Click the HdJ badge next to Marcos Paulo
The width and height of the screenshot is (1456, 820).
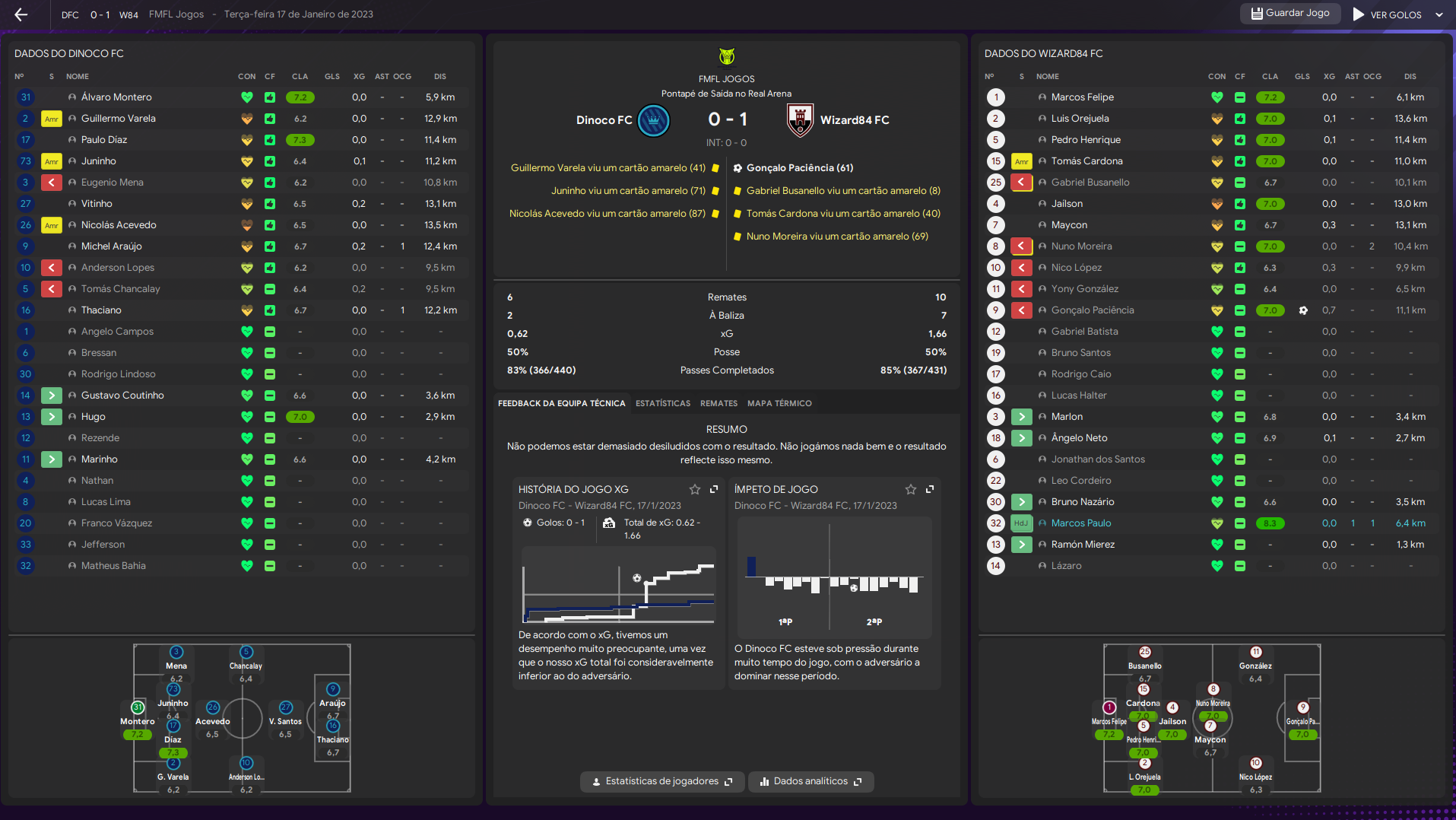pos(1021,523)
